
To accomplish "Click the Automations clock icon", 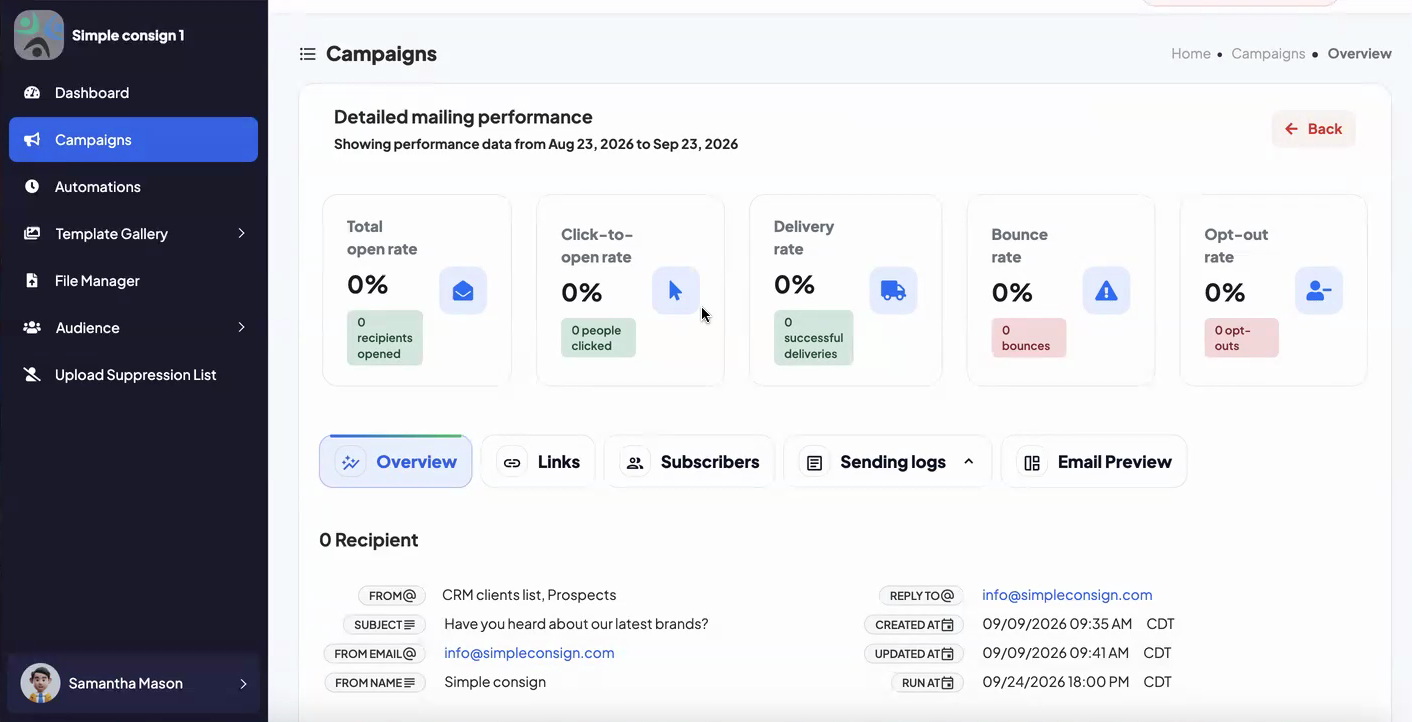I will [x=32, y=187].
